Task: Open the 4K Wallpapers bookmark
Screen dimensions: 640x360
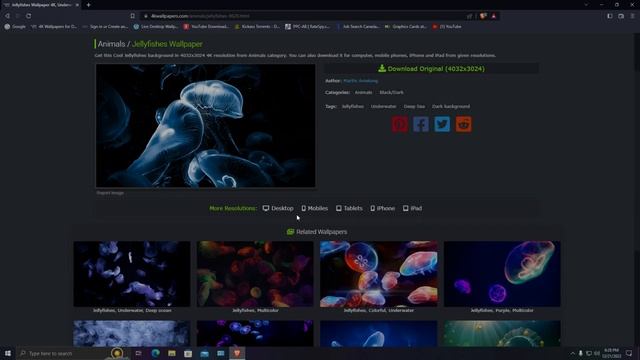Action: click(54, 27)
